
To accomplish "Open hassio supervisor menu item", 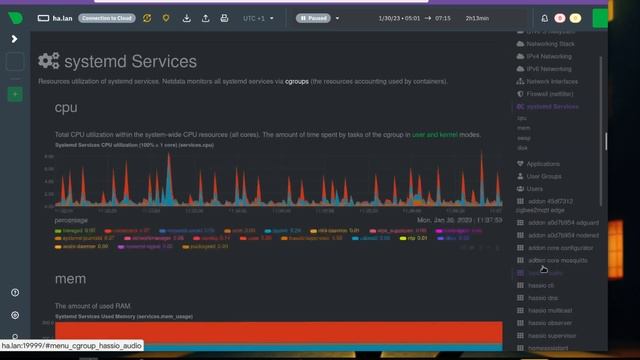I will (x=546, y=336).
